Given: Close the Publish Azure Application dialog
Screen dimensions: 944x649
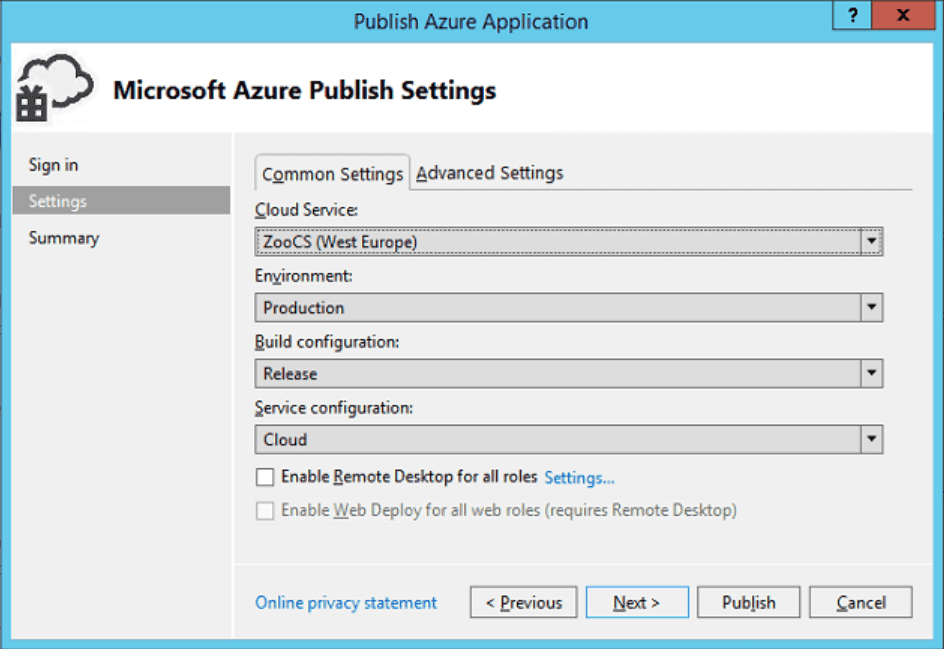Looking at the screenshot, I should [902, 15].
